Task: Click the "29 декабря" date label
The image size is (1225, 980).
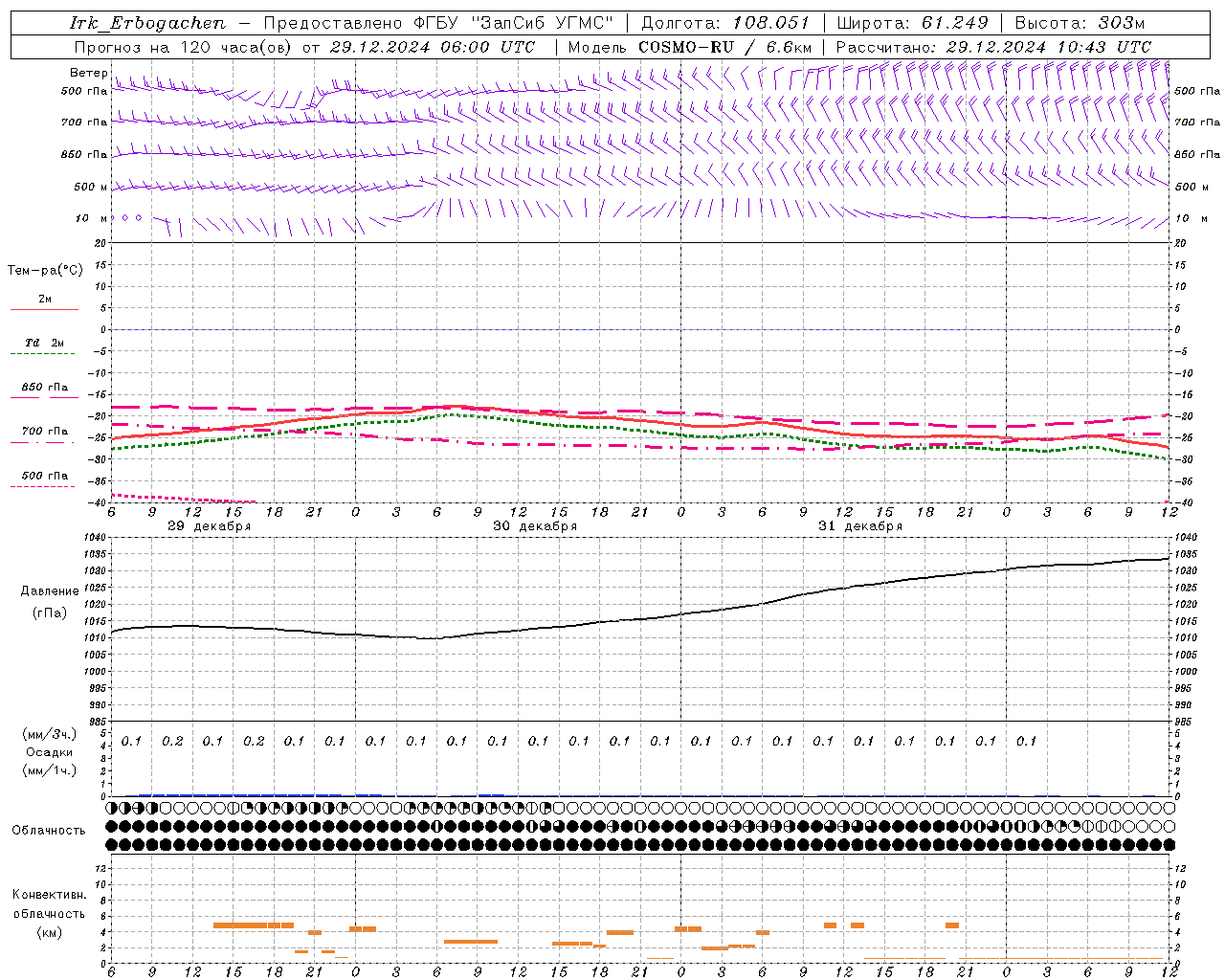Action: (210, 526)
